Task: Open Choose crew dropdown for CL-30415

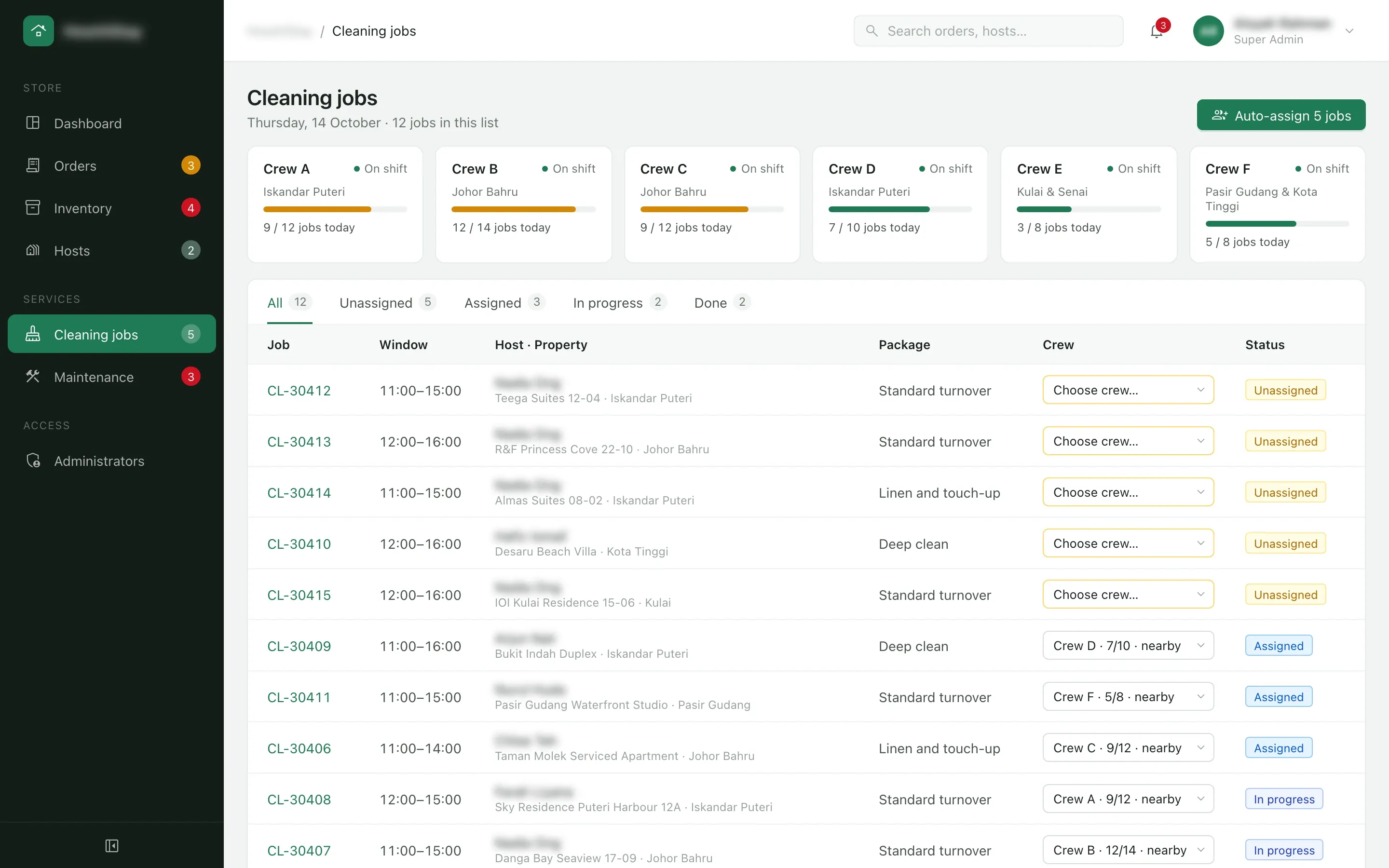Action: [1128, 594]
